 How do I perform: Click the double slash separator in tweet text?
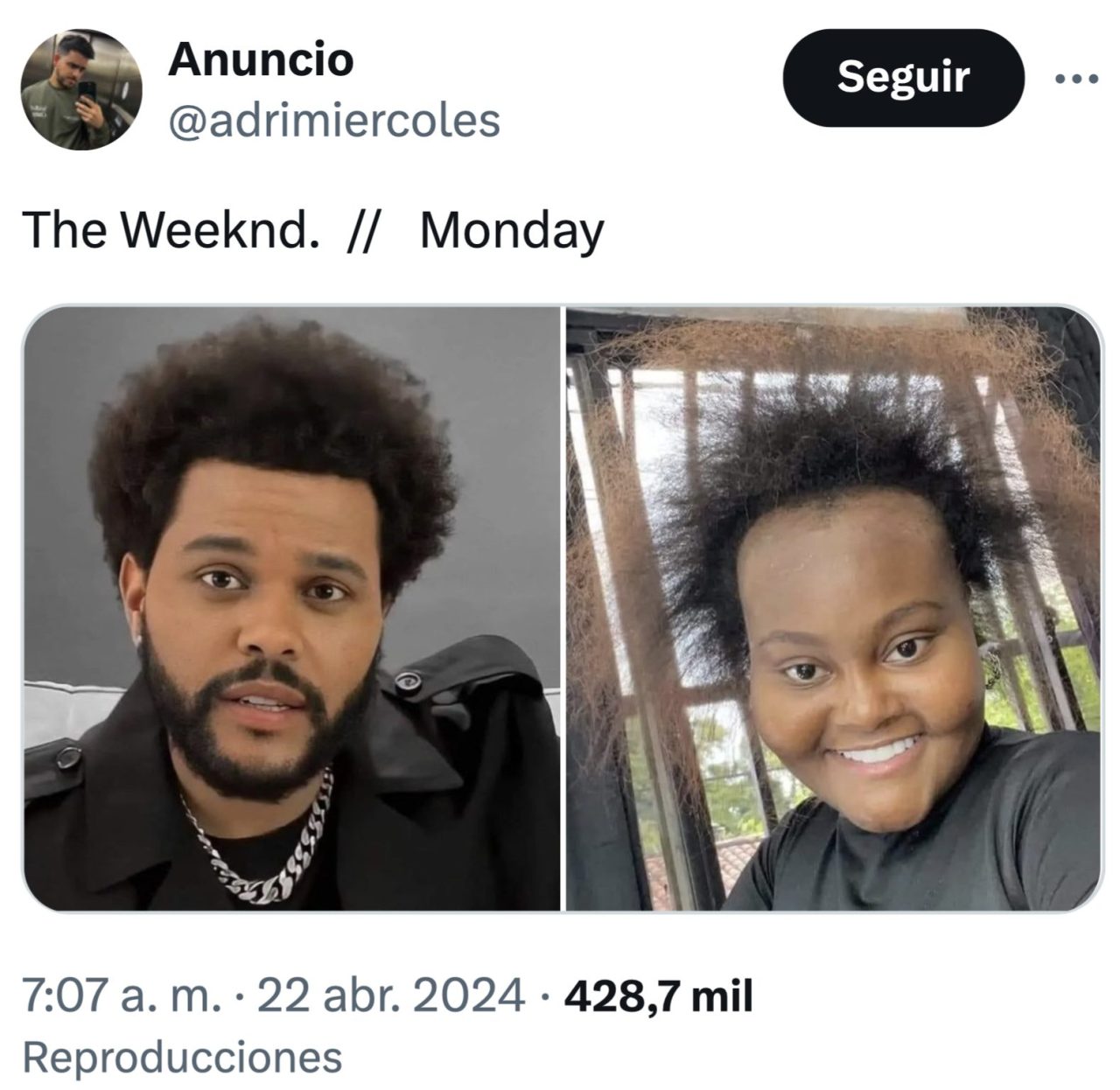point(365,232)
